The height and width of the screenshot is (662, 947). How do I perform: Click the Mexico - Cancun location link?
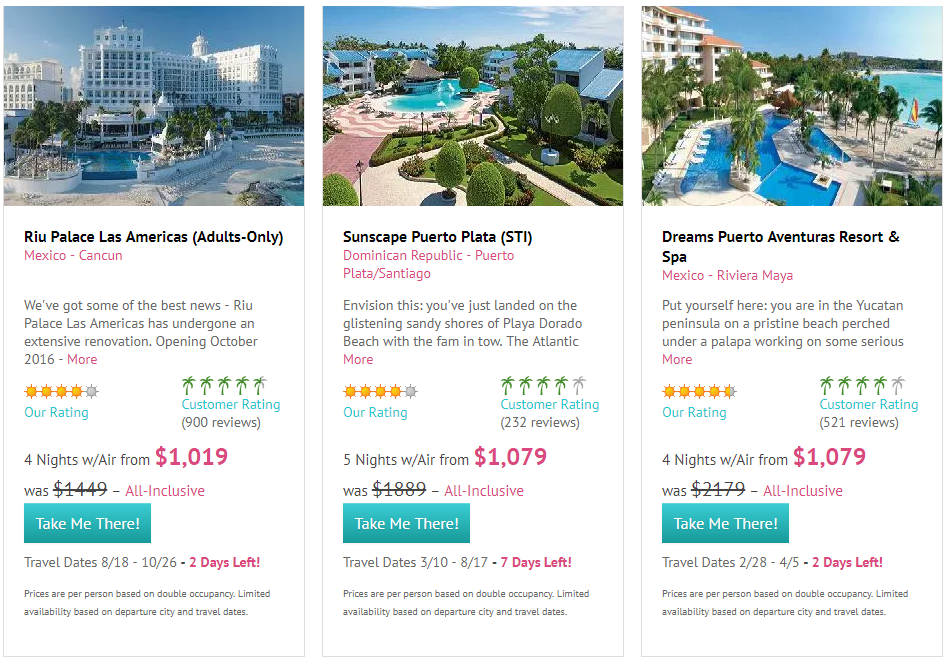coord(72,256)
